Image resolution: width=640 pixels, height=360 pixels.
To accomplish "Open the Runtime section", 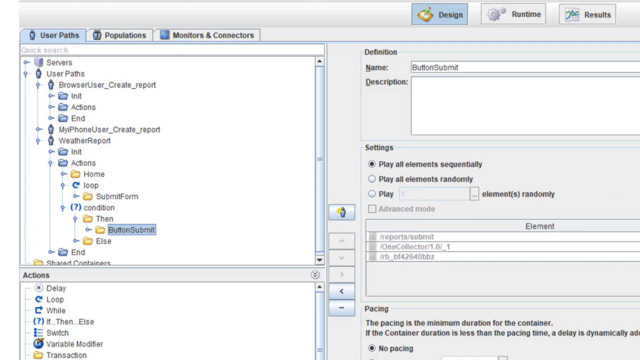I will tap(513, 14).
